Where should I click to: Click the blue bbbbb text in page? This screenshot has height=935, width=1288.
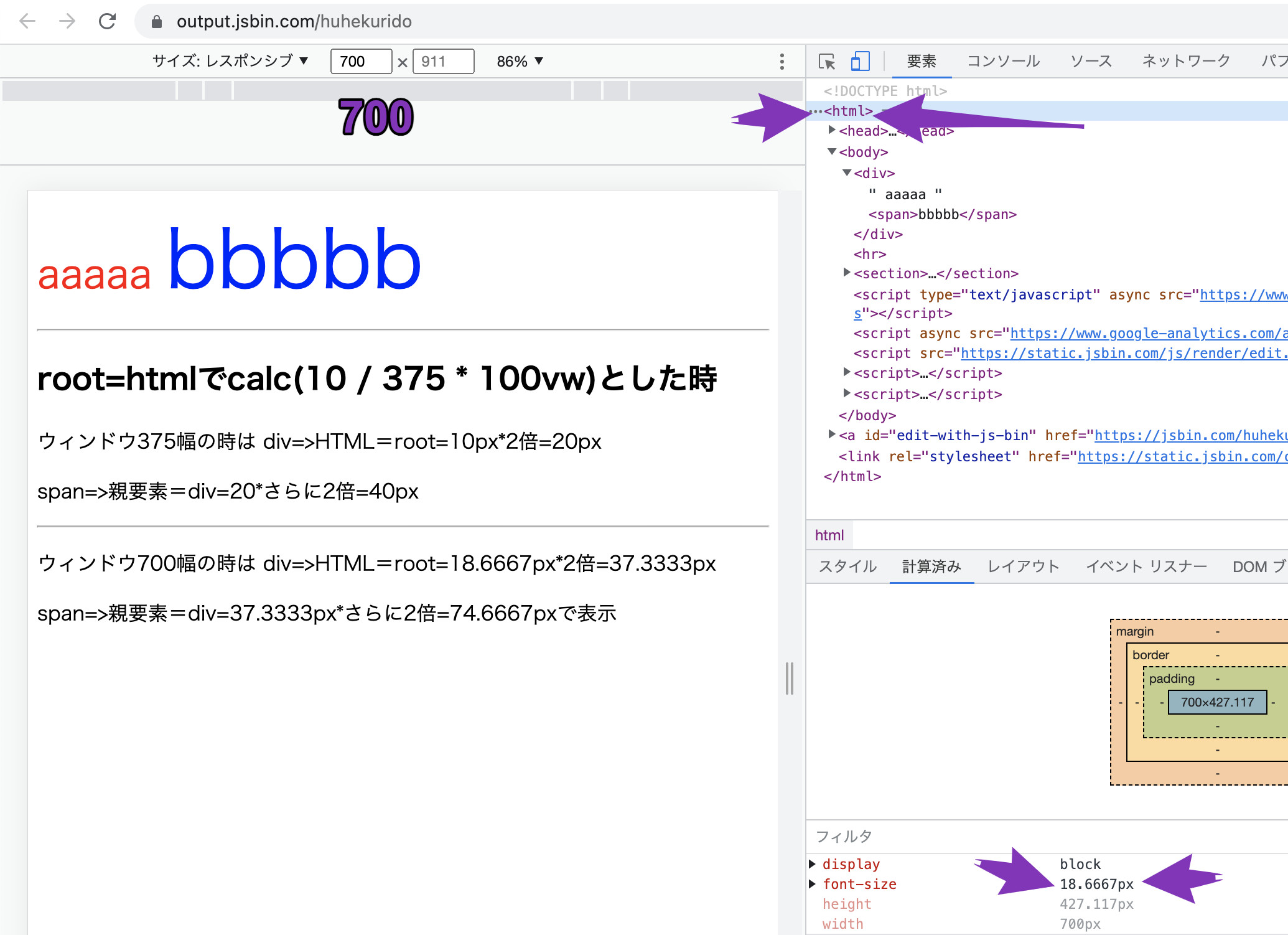point(294,260)
